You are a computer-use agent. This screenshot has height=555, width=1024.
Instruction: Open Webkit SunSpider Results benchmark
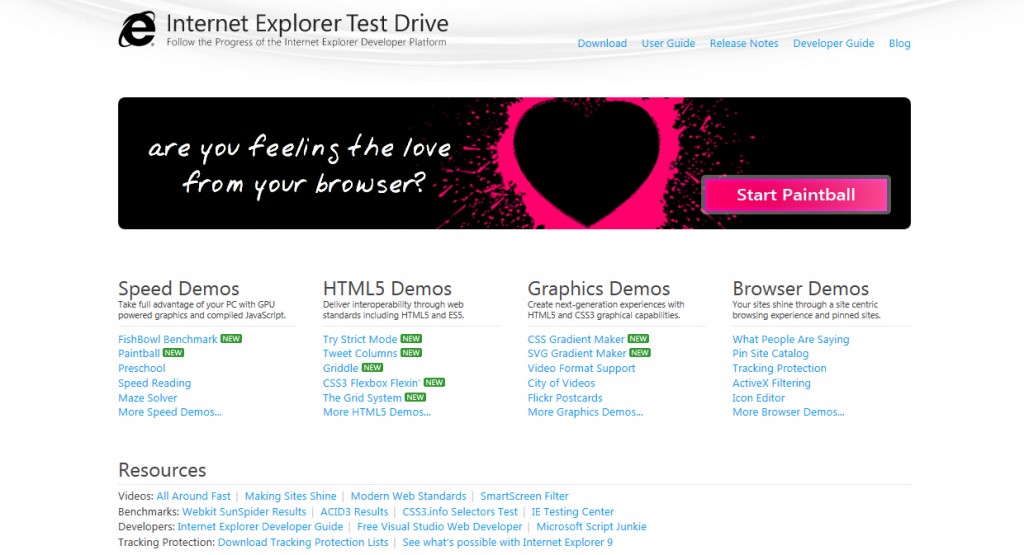244,512
